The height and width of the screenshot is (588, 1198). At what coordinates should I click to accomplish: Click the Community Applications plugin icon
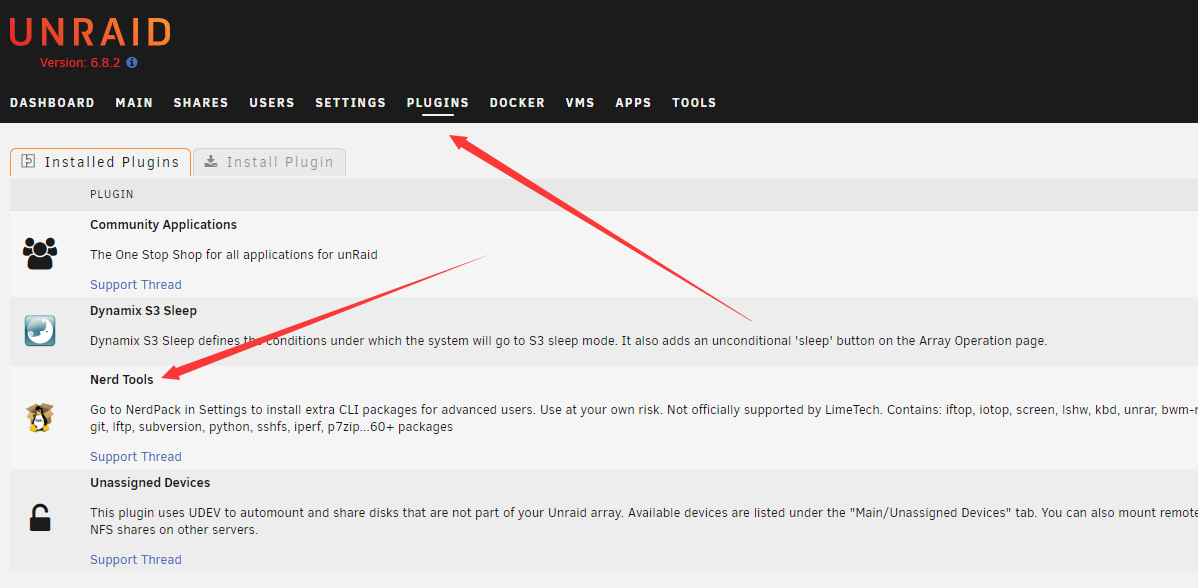(x=40, y=254)
